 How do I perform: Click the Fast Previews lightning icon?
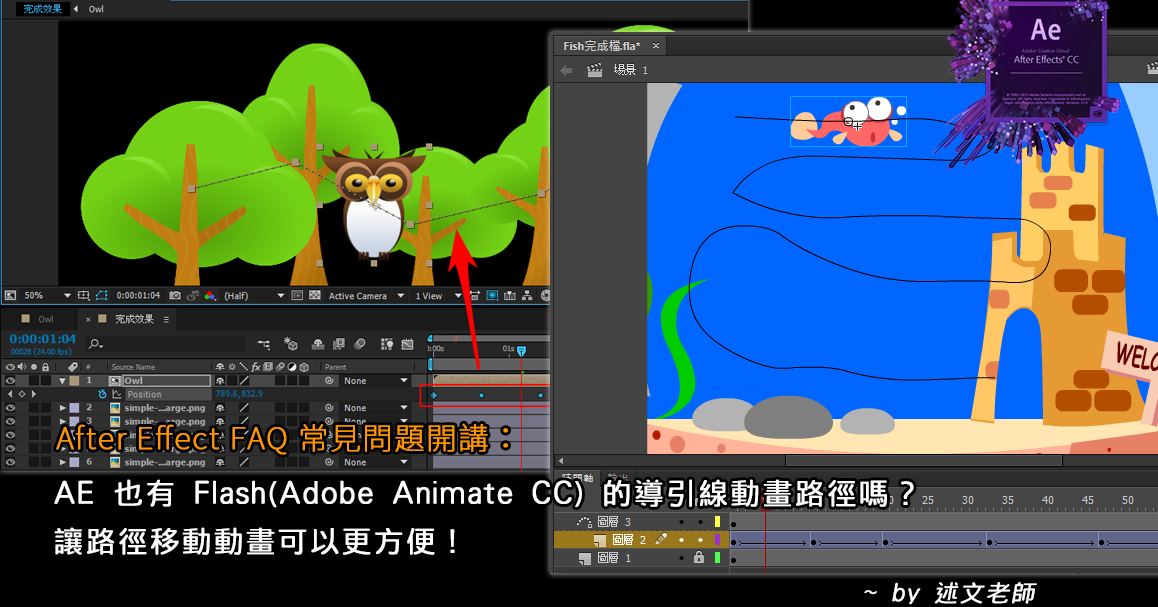pyautogui.click(x=492, y=295)
